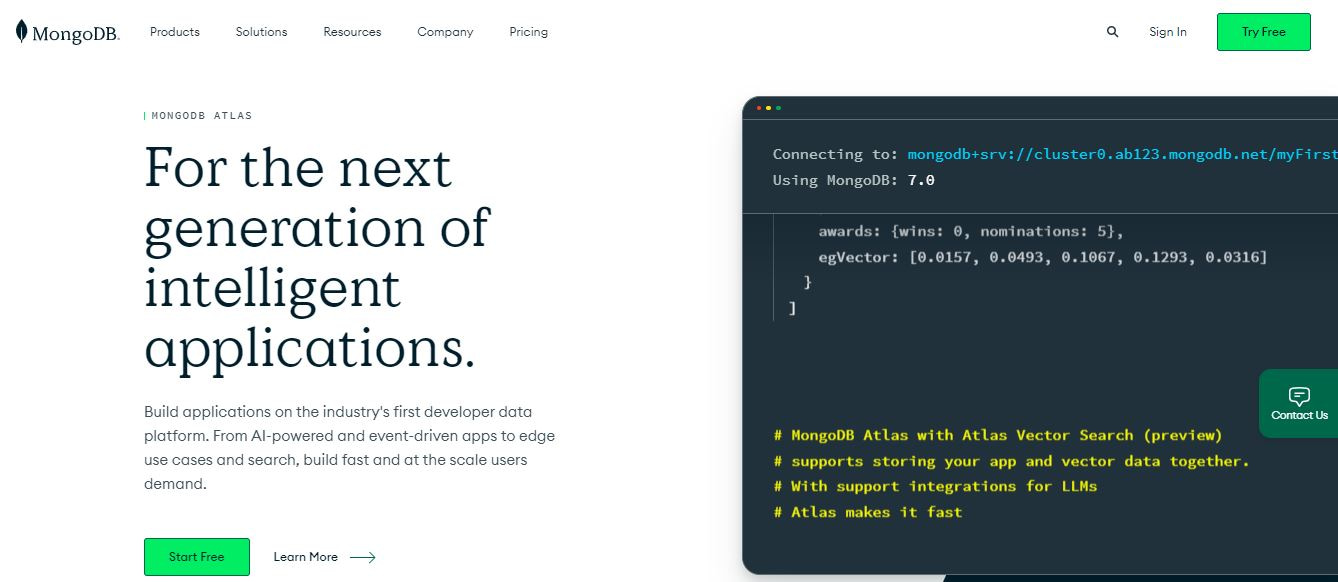Screen dimensions: 1338x582
Task: Click the green dot in terminal window
Action: pos(778,108)
